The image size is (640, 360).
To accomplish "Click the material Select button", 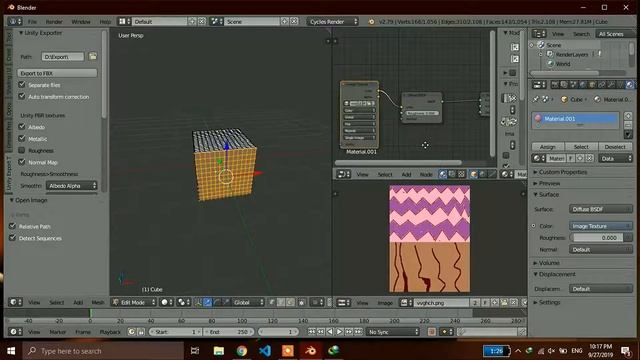I will [581, 147].
